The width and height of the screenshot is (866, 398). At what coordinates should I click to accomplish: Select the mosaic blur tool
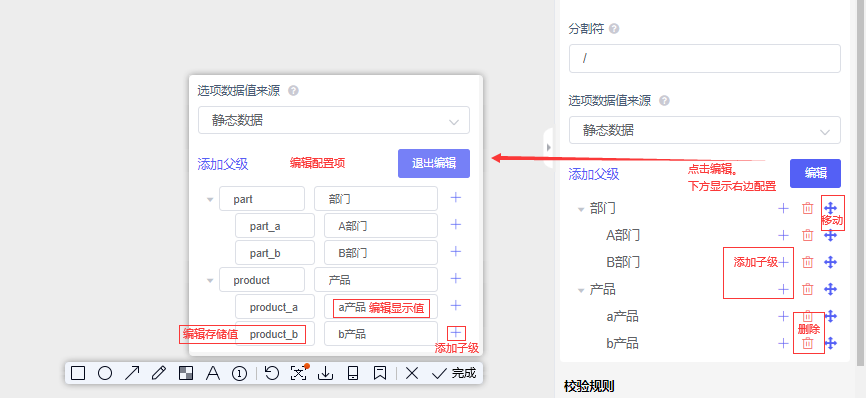pos(186,374)
